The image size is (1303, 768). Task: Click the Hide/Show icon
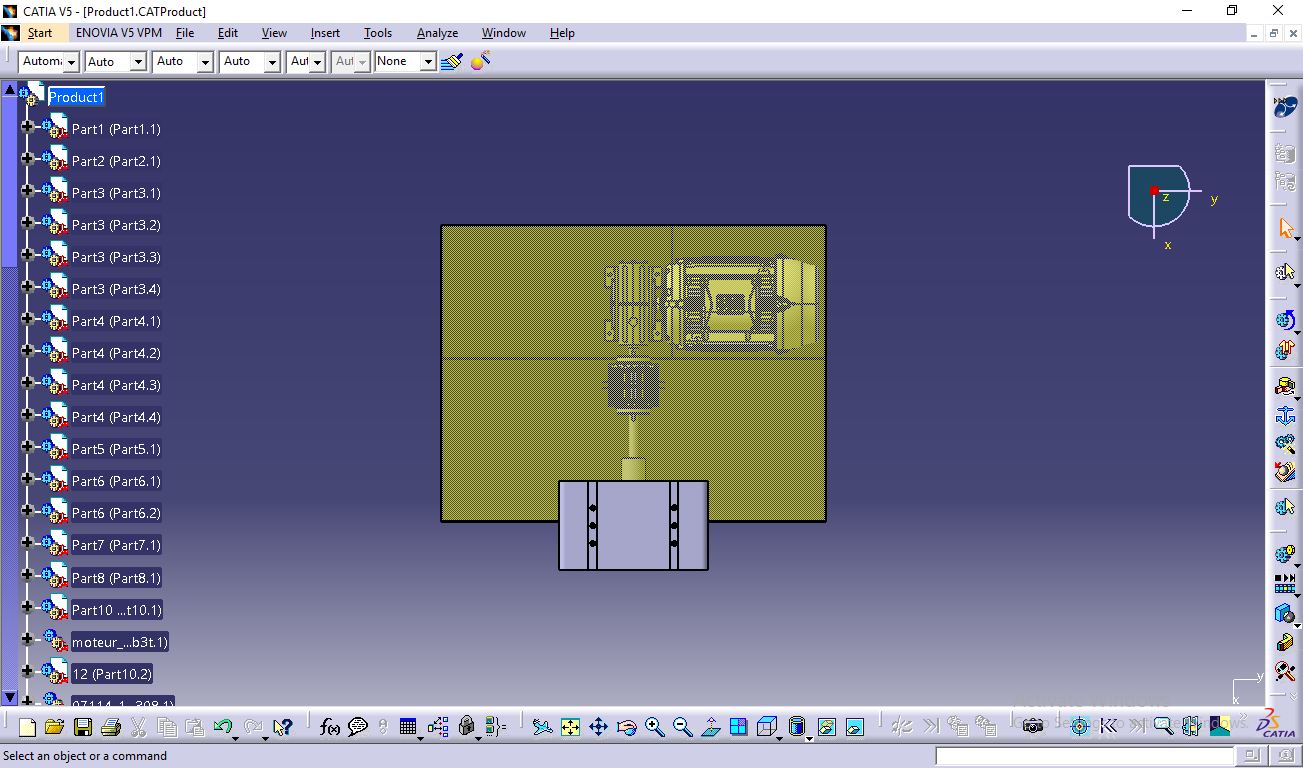click(826, 727)
